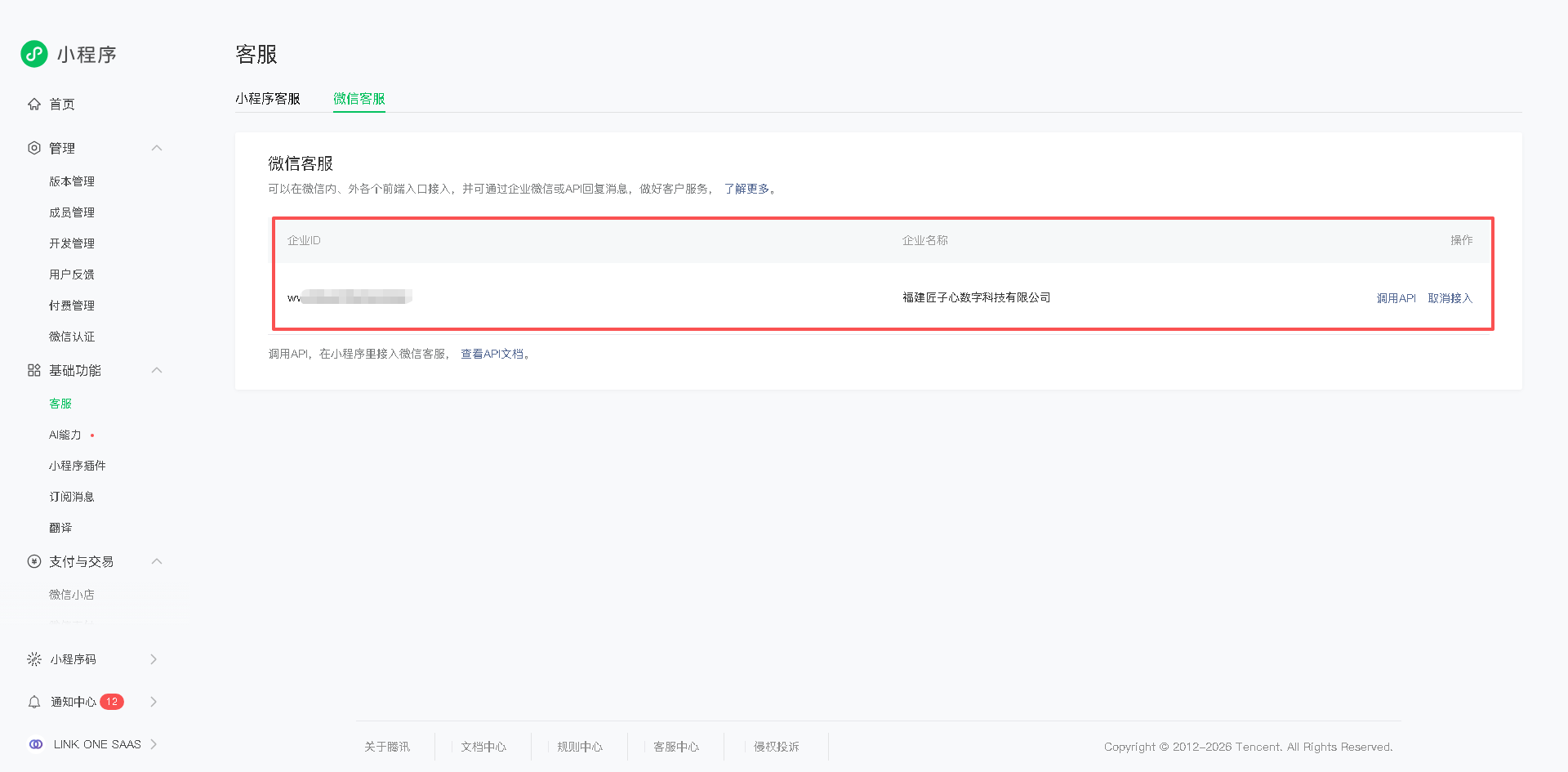Open 订阅消息 in the sidebar

pos(72,497)
